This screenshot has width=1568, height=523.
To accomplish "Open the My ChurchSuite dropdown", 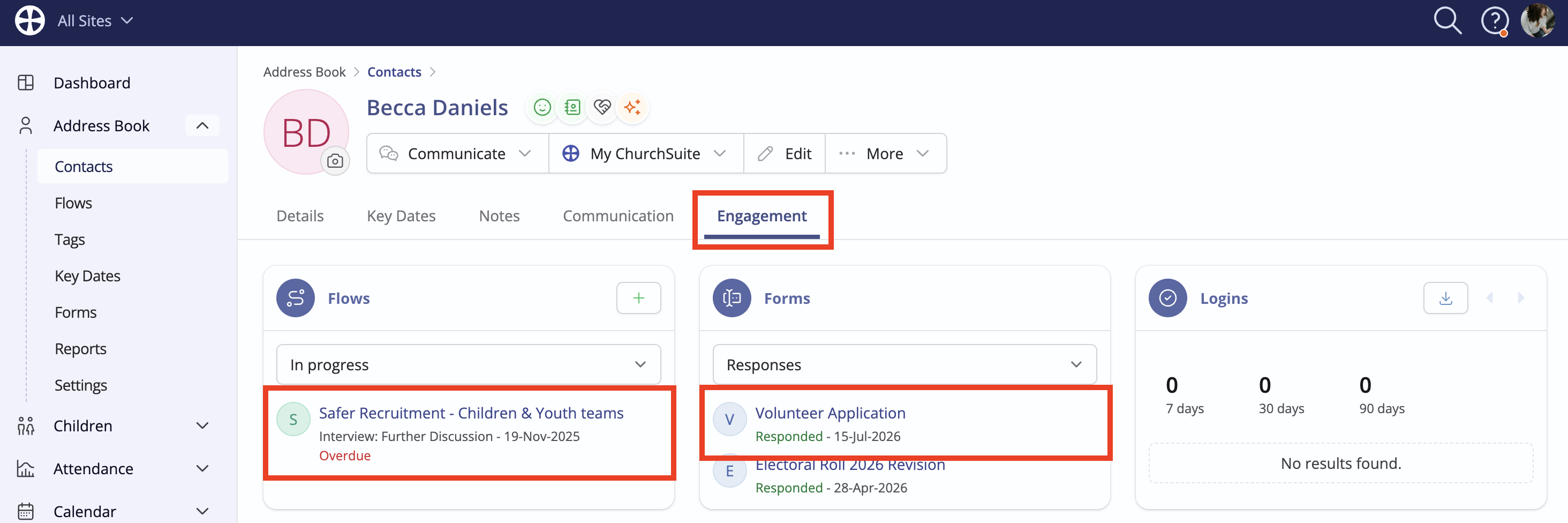I will point(646,153).
